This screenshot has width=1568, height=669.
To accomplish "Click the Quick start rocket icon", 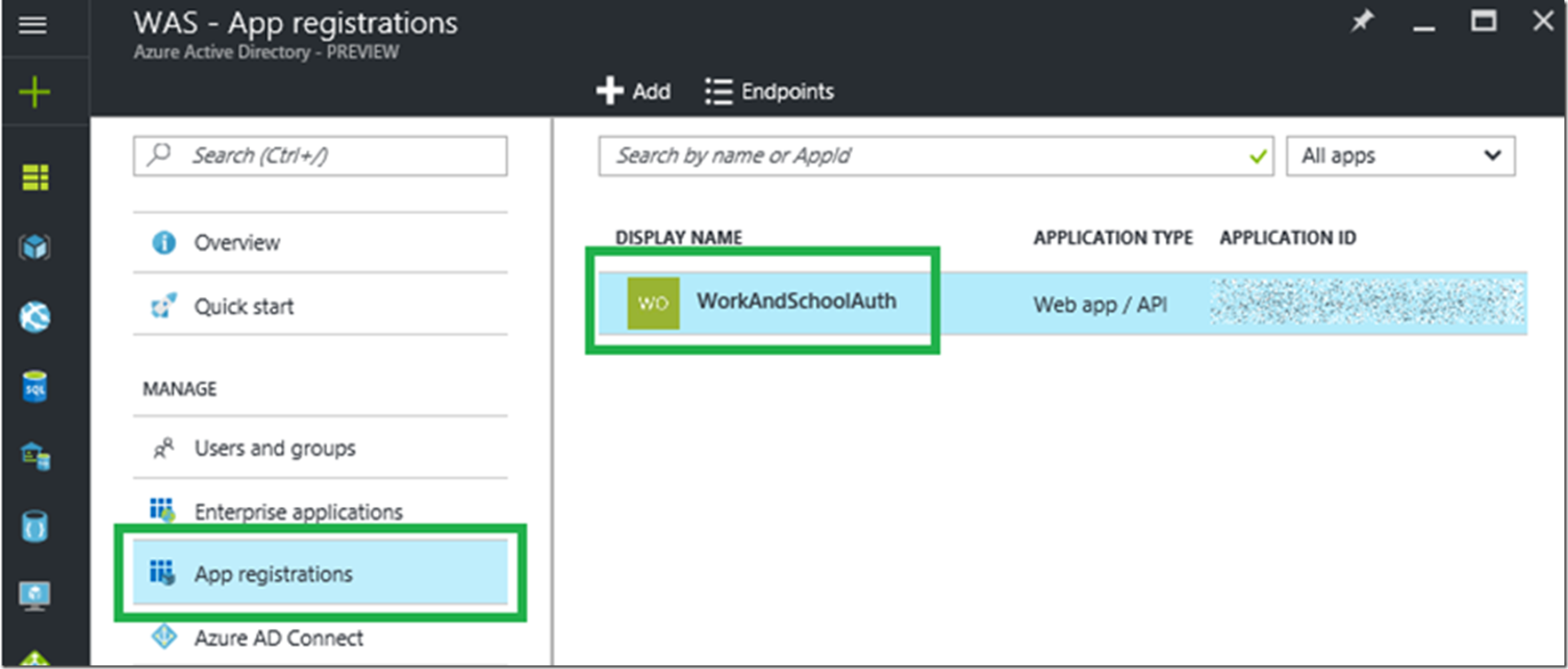I will tap(164, 306).
